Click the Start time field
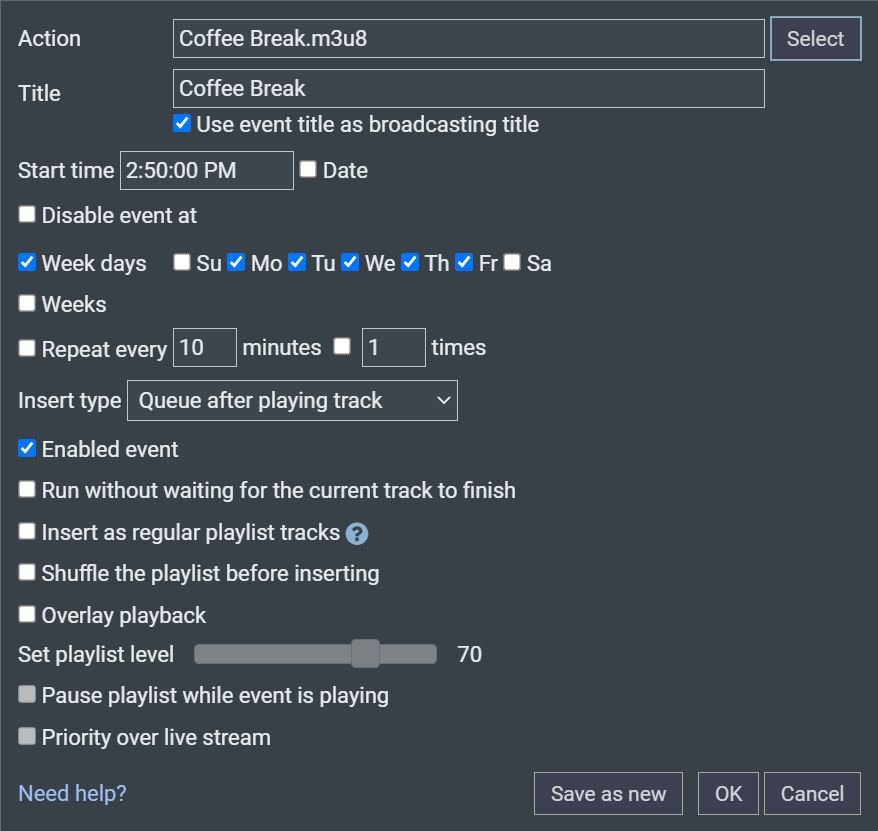The width and height of the screenshot is (878, 831). [207, 170]
